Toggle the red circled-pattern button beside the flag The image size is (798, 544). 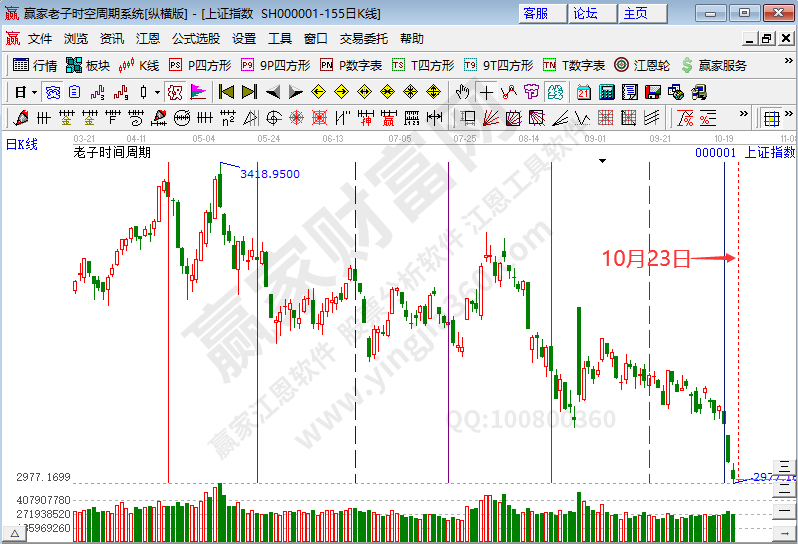(174, 92)
